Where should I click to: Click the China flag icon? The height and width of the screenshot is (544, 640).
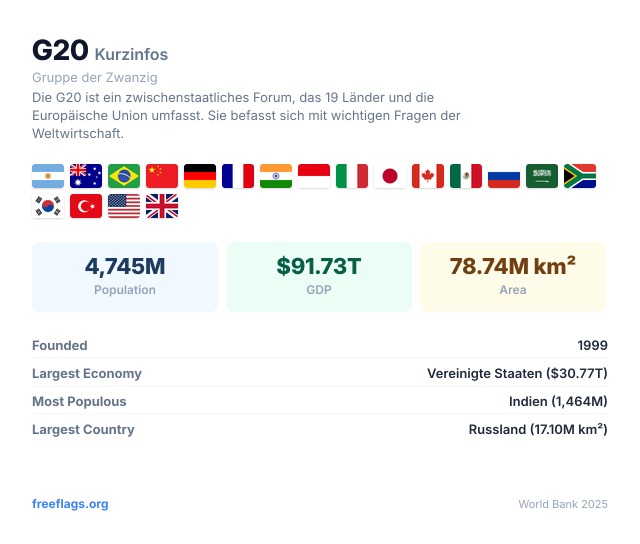point(162,176)
